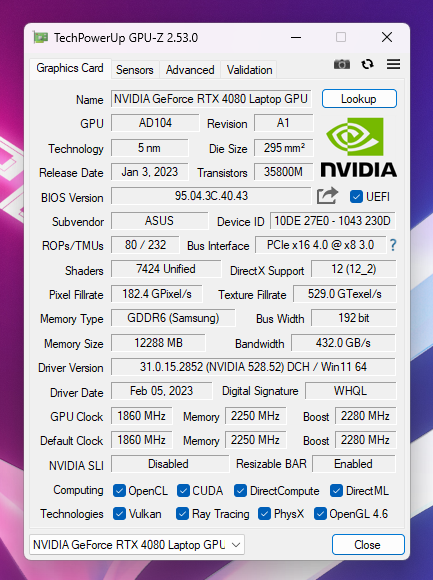Image resolution: width=433 pixels, height=580 pixels.
Task: Click the BIOS Version field 95.04.3C.40.43
Action: tap(211, 196)
